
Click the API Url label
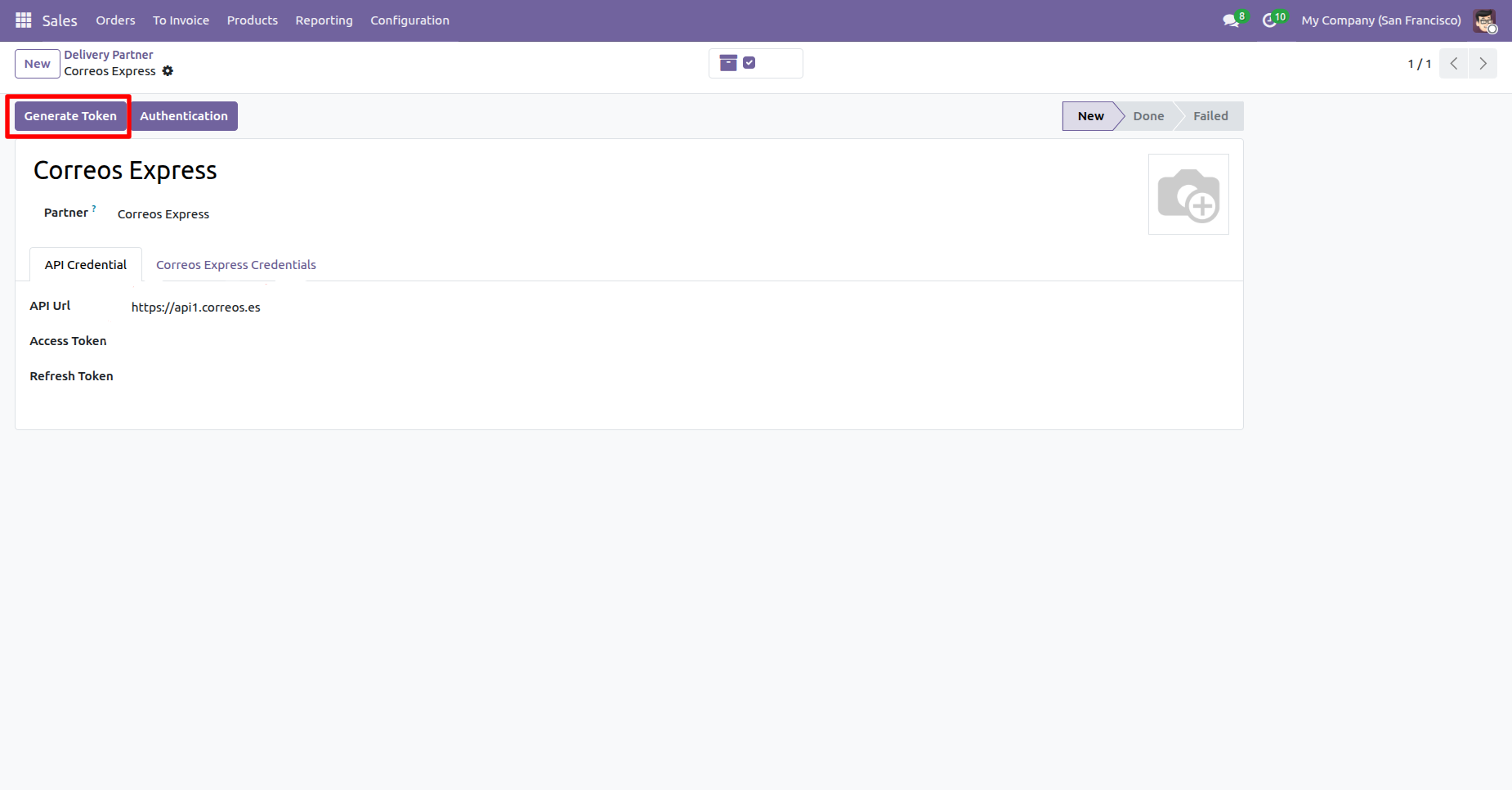point(50,306)
